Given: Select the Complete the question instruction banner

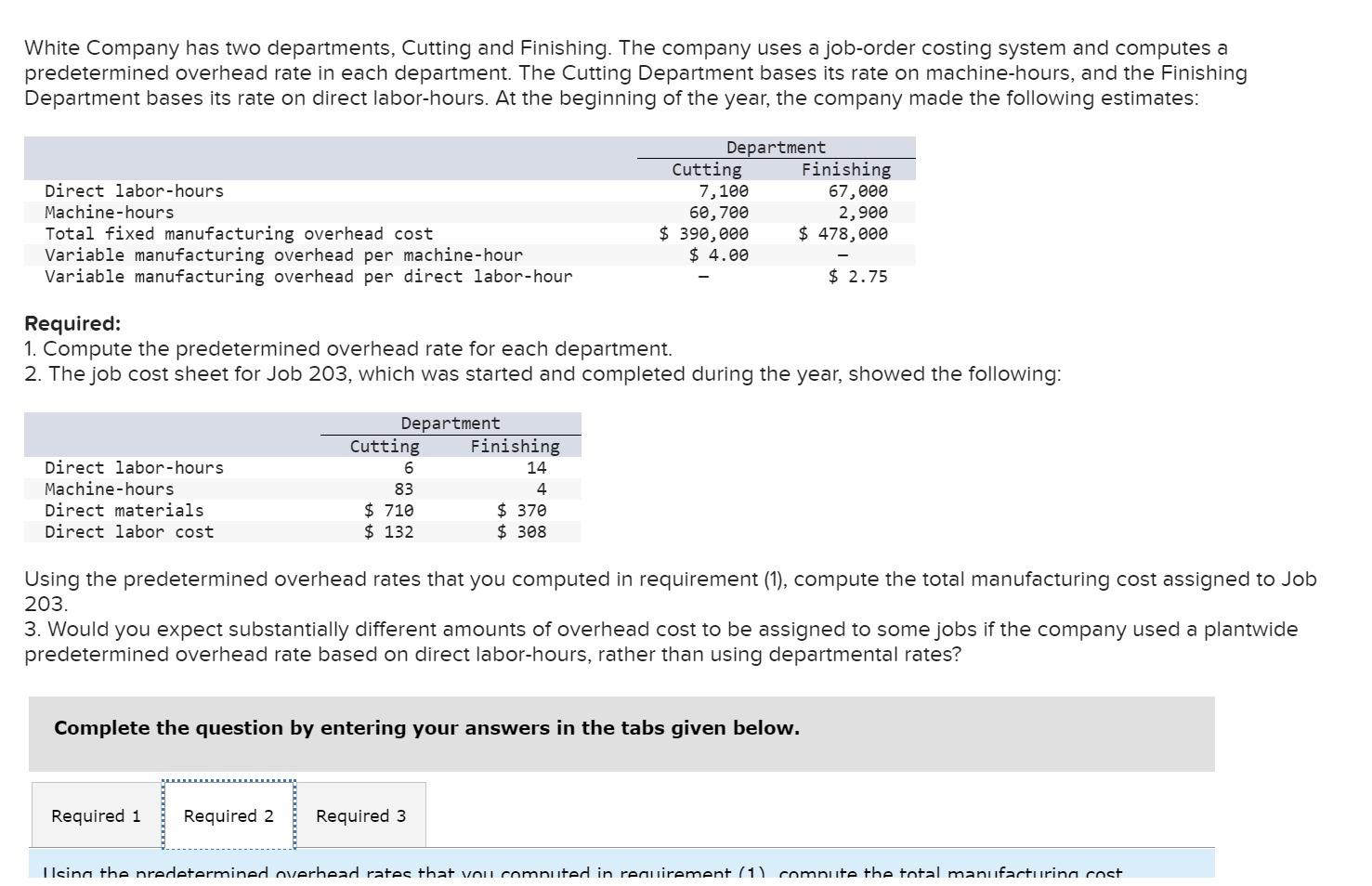Looking at the screenshot, I should click(x=426, y=728).
